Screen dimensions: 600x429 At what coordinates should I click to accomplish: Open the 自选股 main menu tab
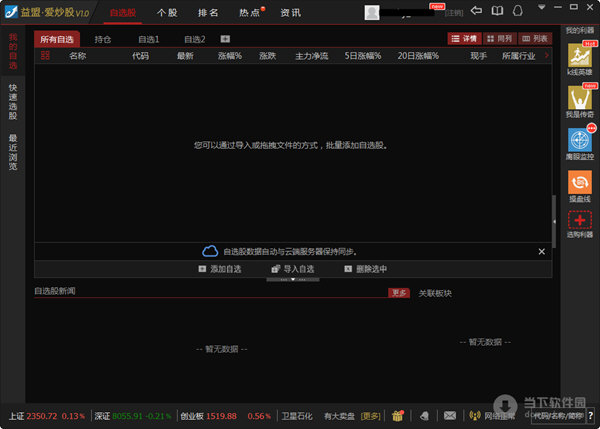[x=122, y=13]
